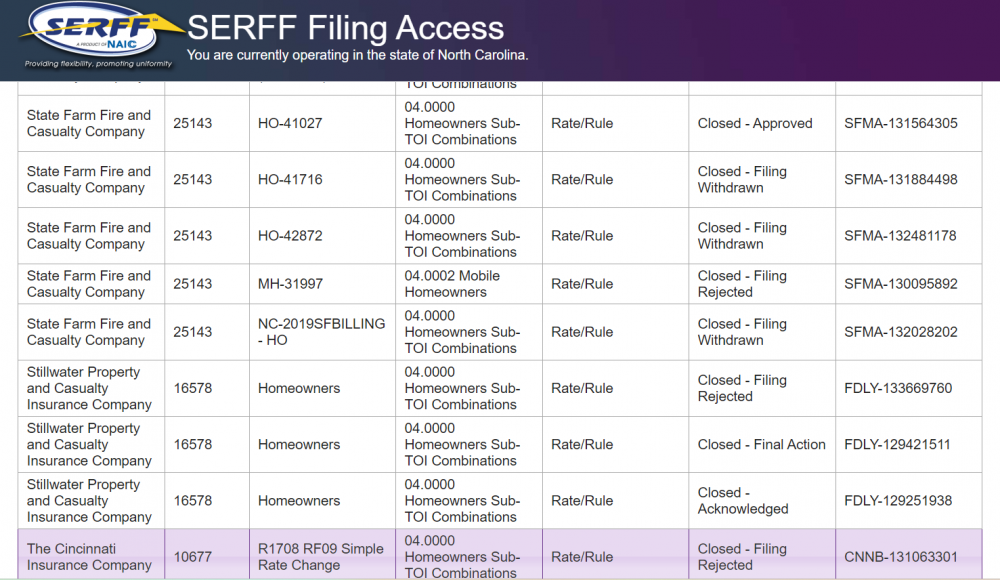Click R1708 RF09 Simple Rate Change

tap(320, 557)
